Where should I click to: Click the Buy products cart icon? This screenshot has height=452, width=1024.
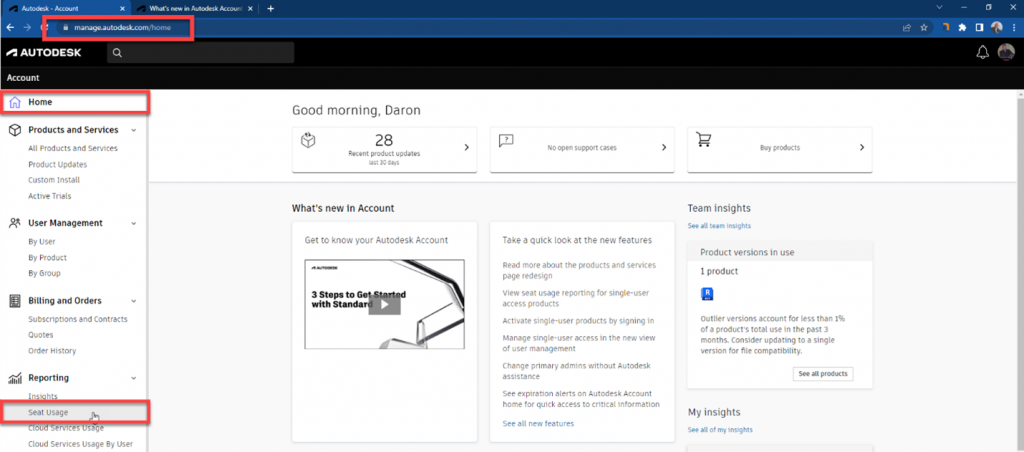[x=703, y=140]
